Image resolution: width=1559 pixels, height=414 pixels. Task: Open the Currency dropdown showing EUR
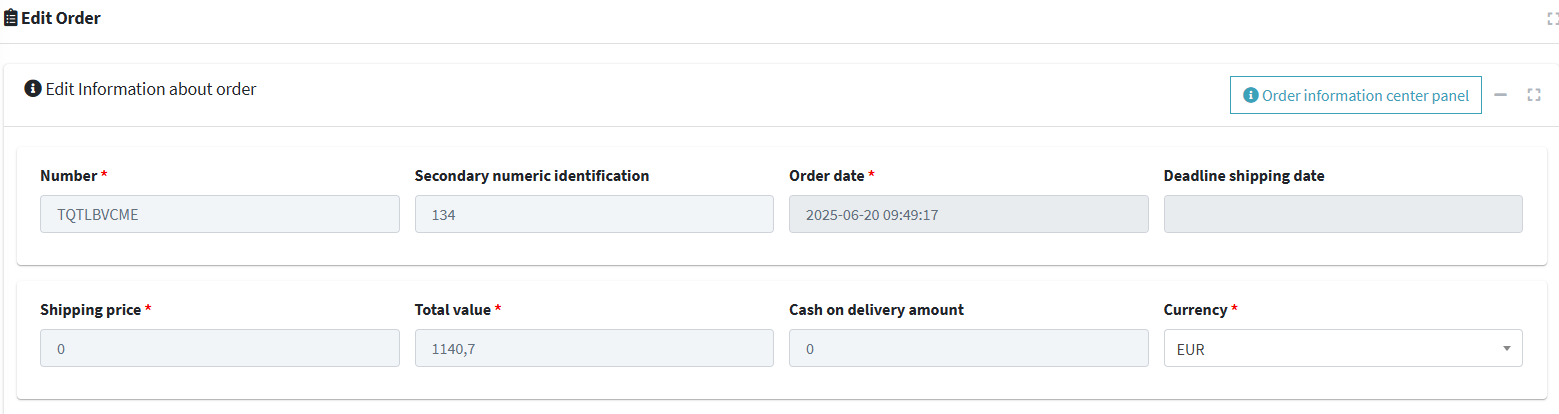(1343, 348)
